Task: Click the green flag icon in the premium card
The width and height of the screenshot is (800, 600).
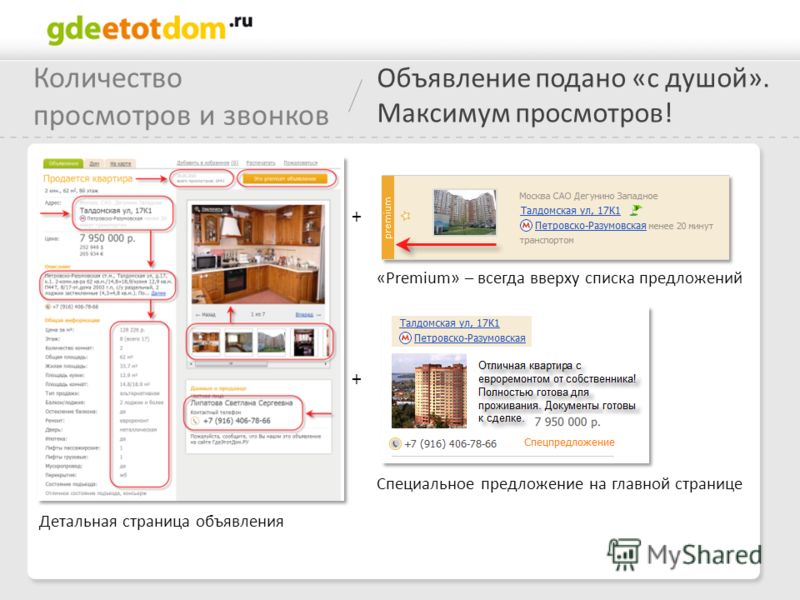Action: pos(636,210)
